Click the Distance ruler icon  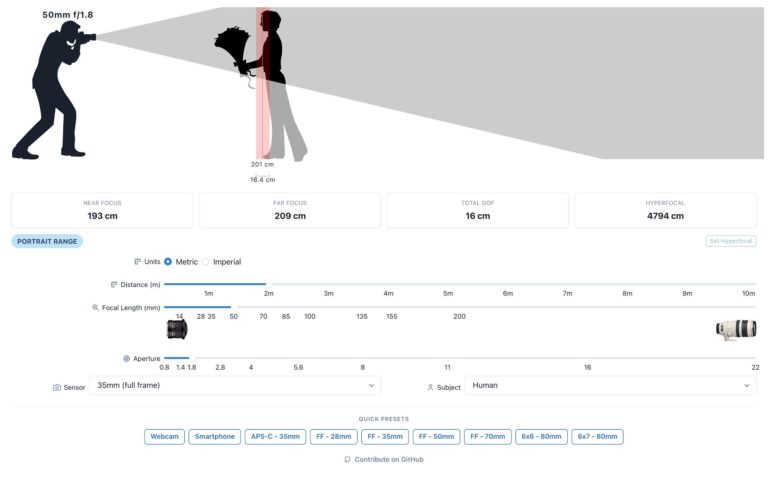(114, 285)
